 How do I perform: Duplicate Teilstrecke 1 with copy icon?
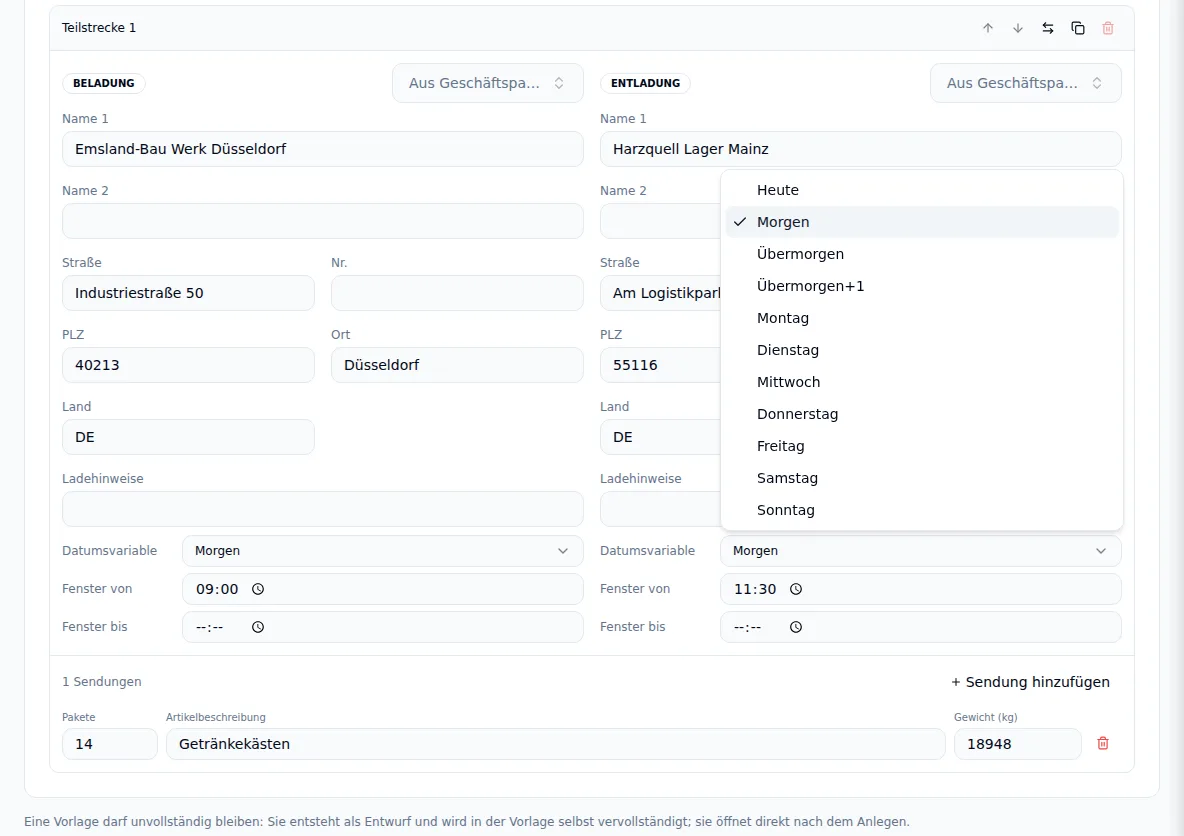[x=1078, y=28]
